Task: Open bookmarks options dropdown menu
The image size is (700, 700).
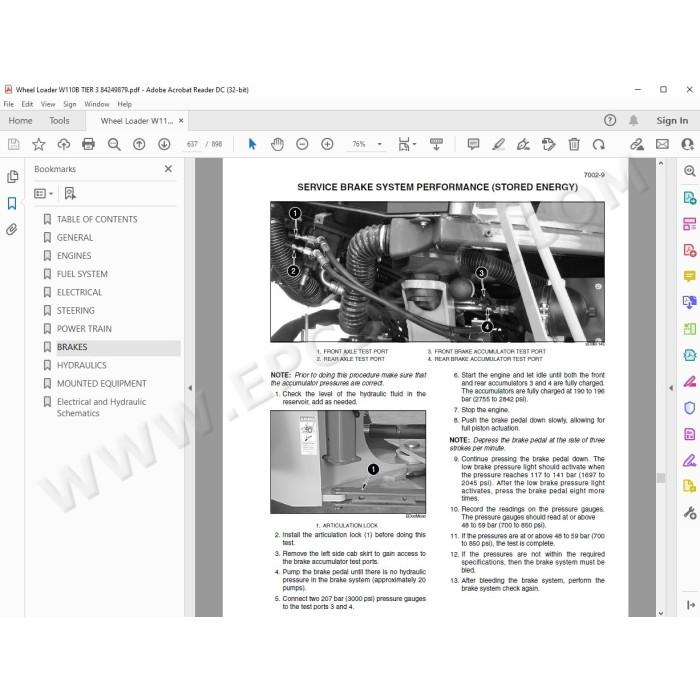Action: [x=44, y=193]
